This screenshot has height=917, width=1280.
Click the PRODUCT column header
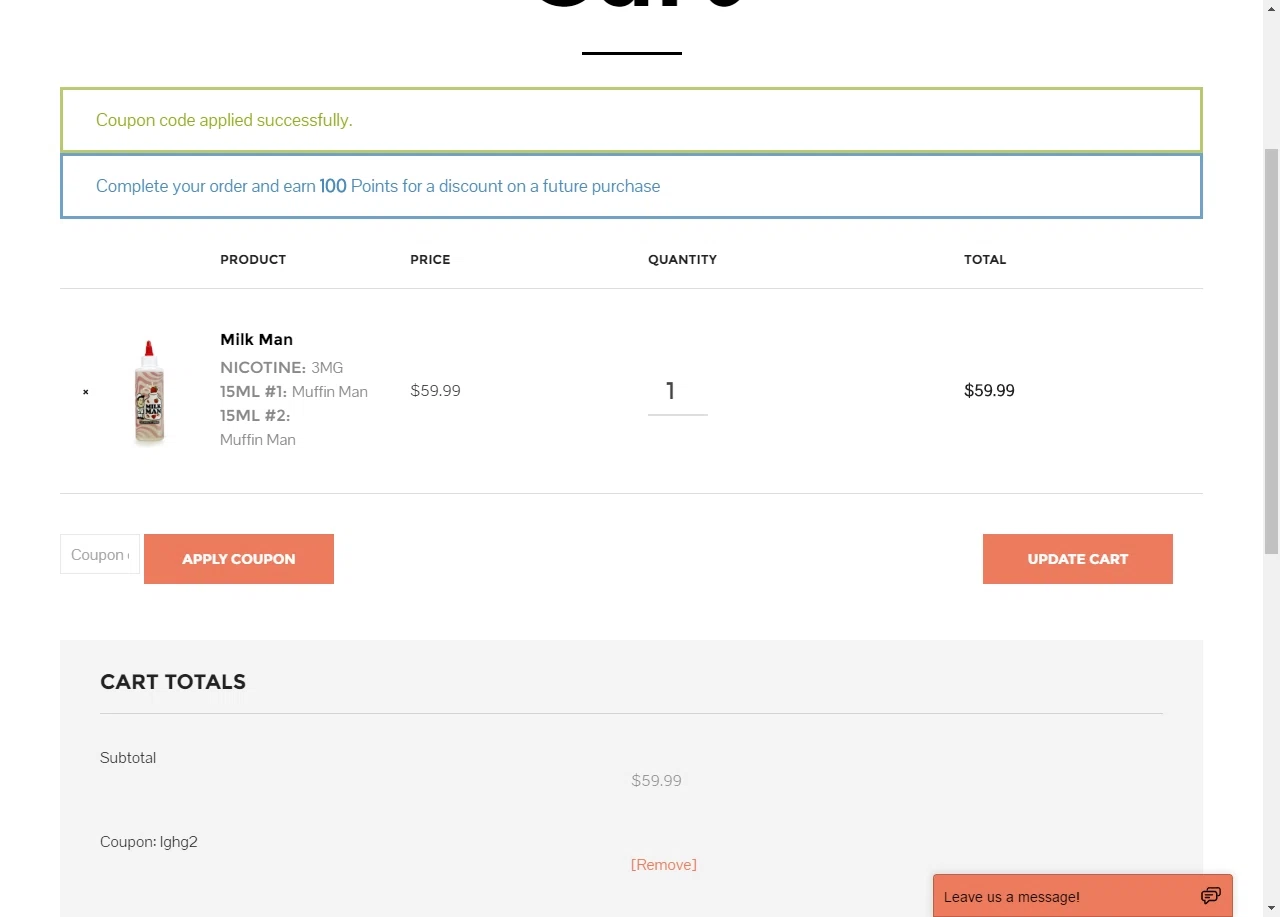[253, 259]
